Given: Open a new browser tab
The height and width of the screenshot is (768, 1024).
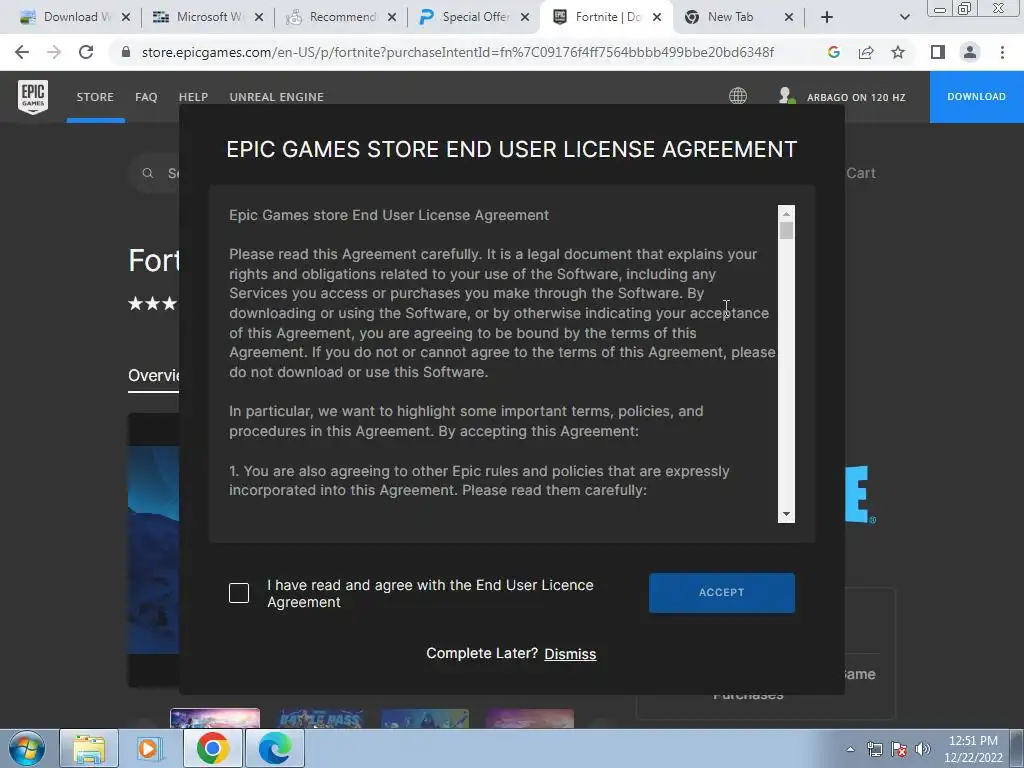Looking at the screenshot, I should tap(827, 17).
